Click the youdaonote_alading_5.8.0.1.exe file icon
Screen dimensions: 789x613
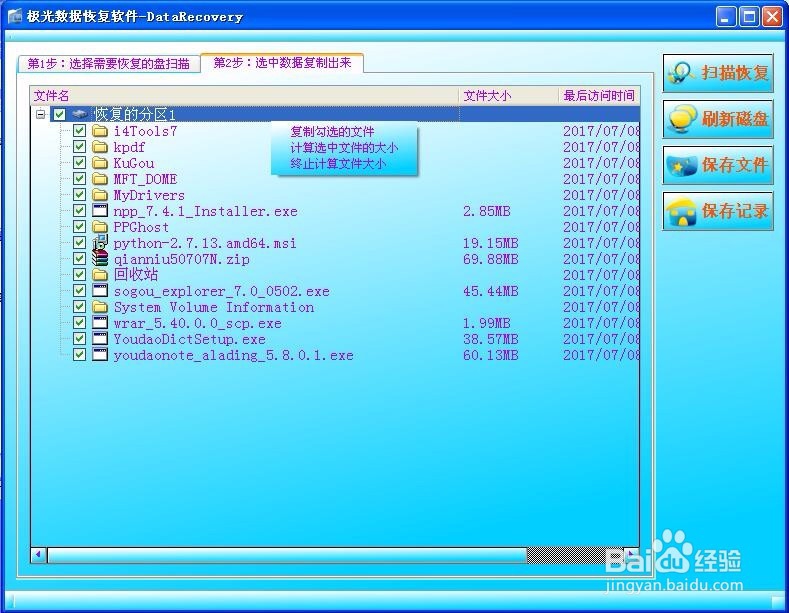tap(100, 355)
